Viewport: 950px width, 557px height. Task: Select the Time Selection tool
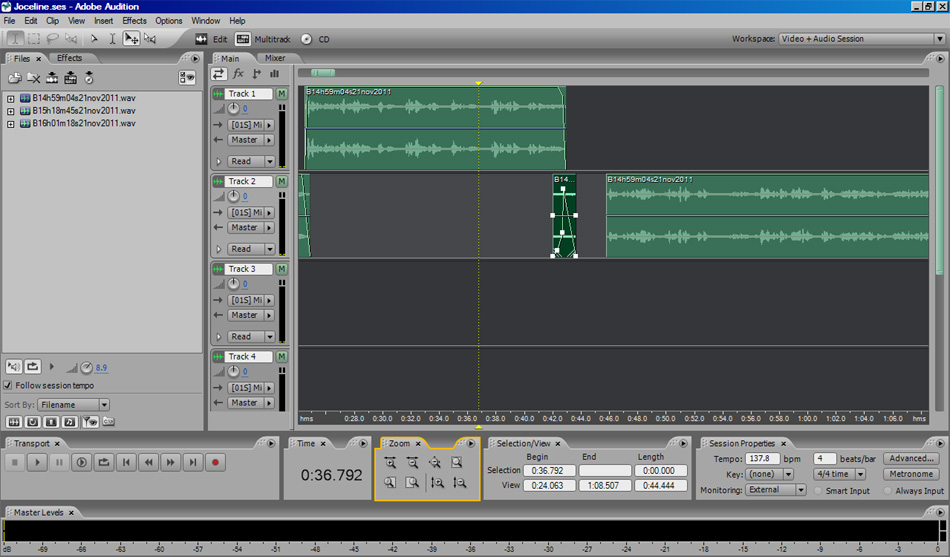pos(112,39)
